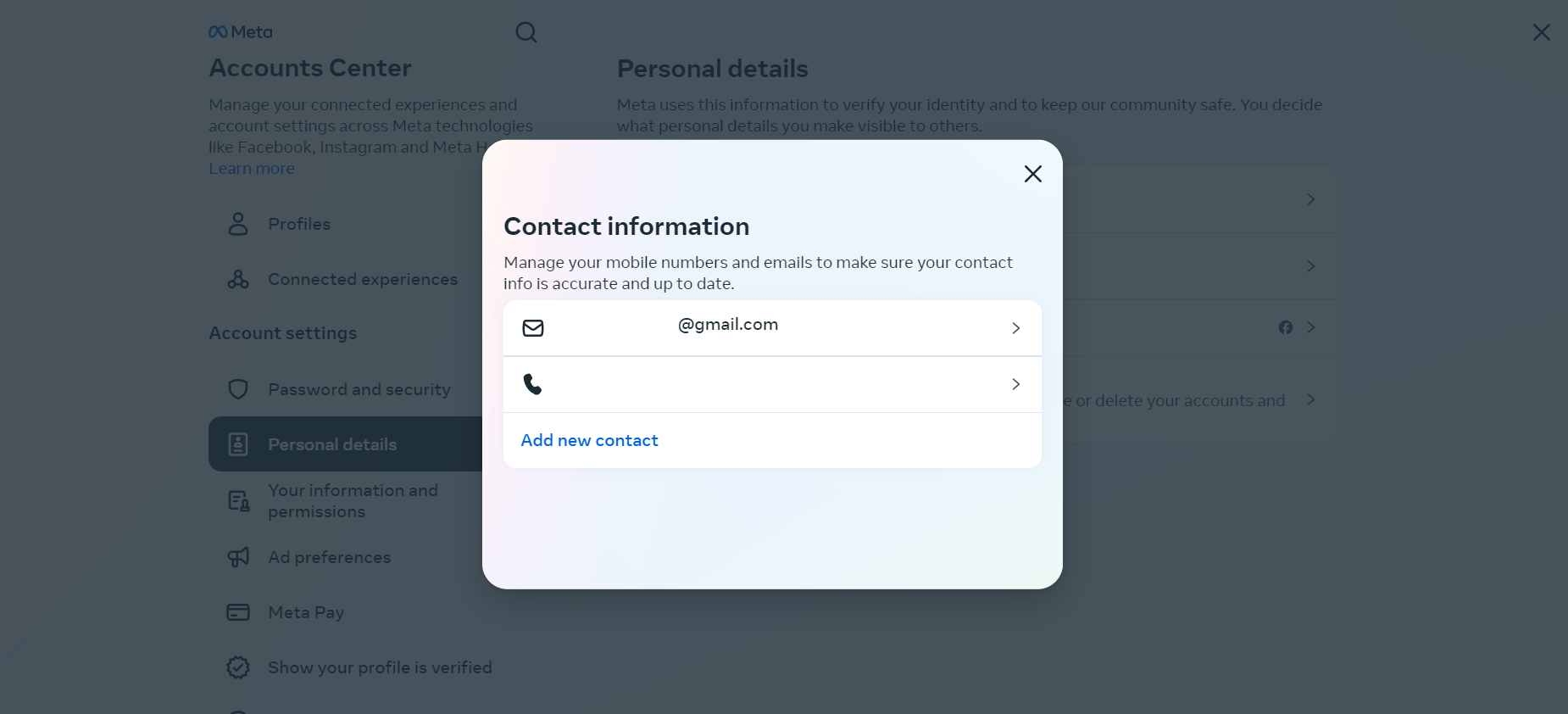The image size is (1568, 714).
Task: Expand the phone number entry chevron
Action: point(1015,384)
